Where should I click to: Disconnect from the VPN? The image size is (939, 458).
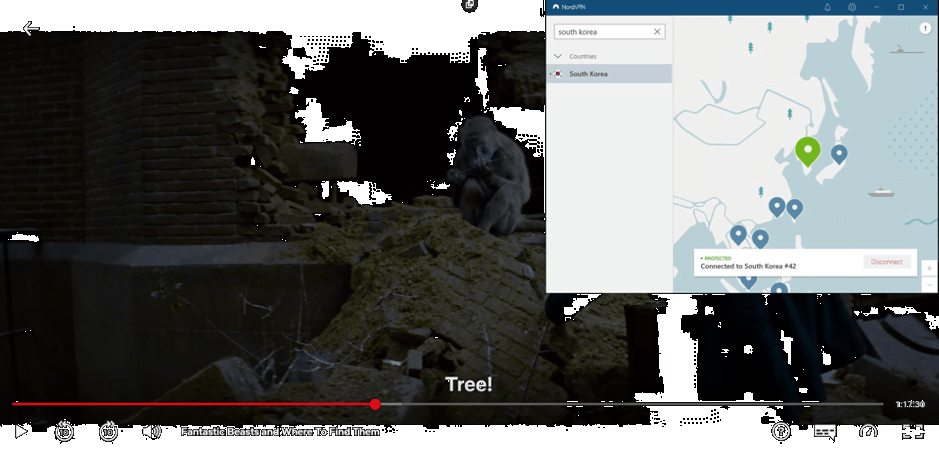[886, 262]
